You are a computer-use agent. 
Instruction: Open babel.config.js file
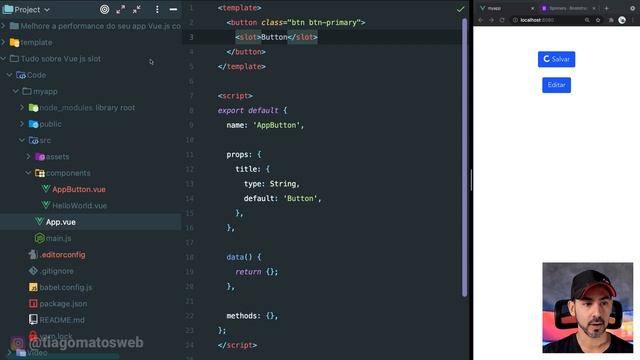pyautogui.click(x=66, y=287)
